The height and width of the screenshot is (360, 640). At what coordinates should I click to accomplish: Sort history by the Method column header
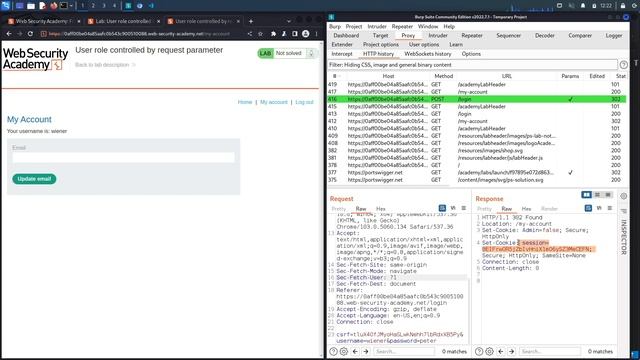coord(444,76)
